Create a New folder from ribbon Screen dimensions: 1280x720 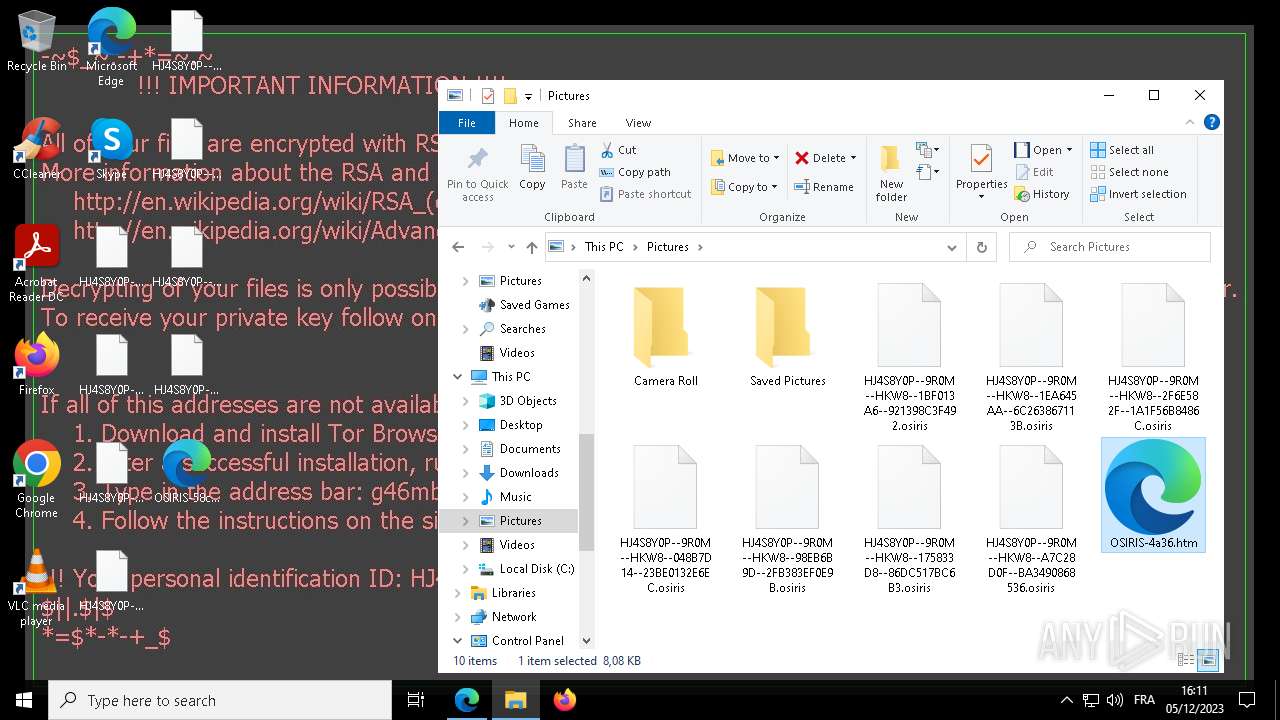[x=891, y=173]
